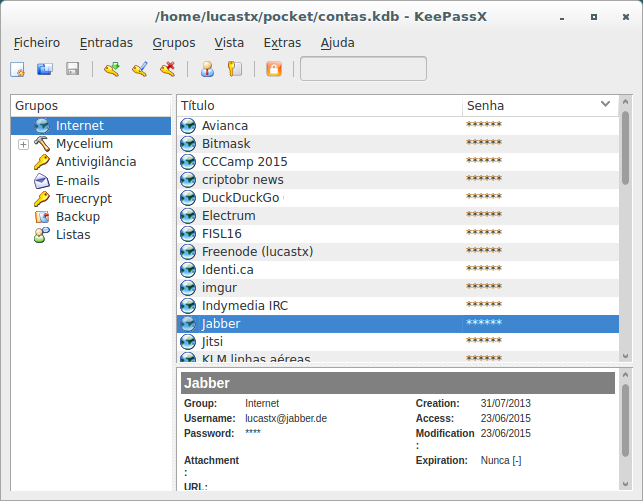Viewport: 643px width, 501px height.
Task: Click the search field in the toolbar
Action: (x=363, y=69)
